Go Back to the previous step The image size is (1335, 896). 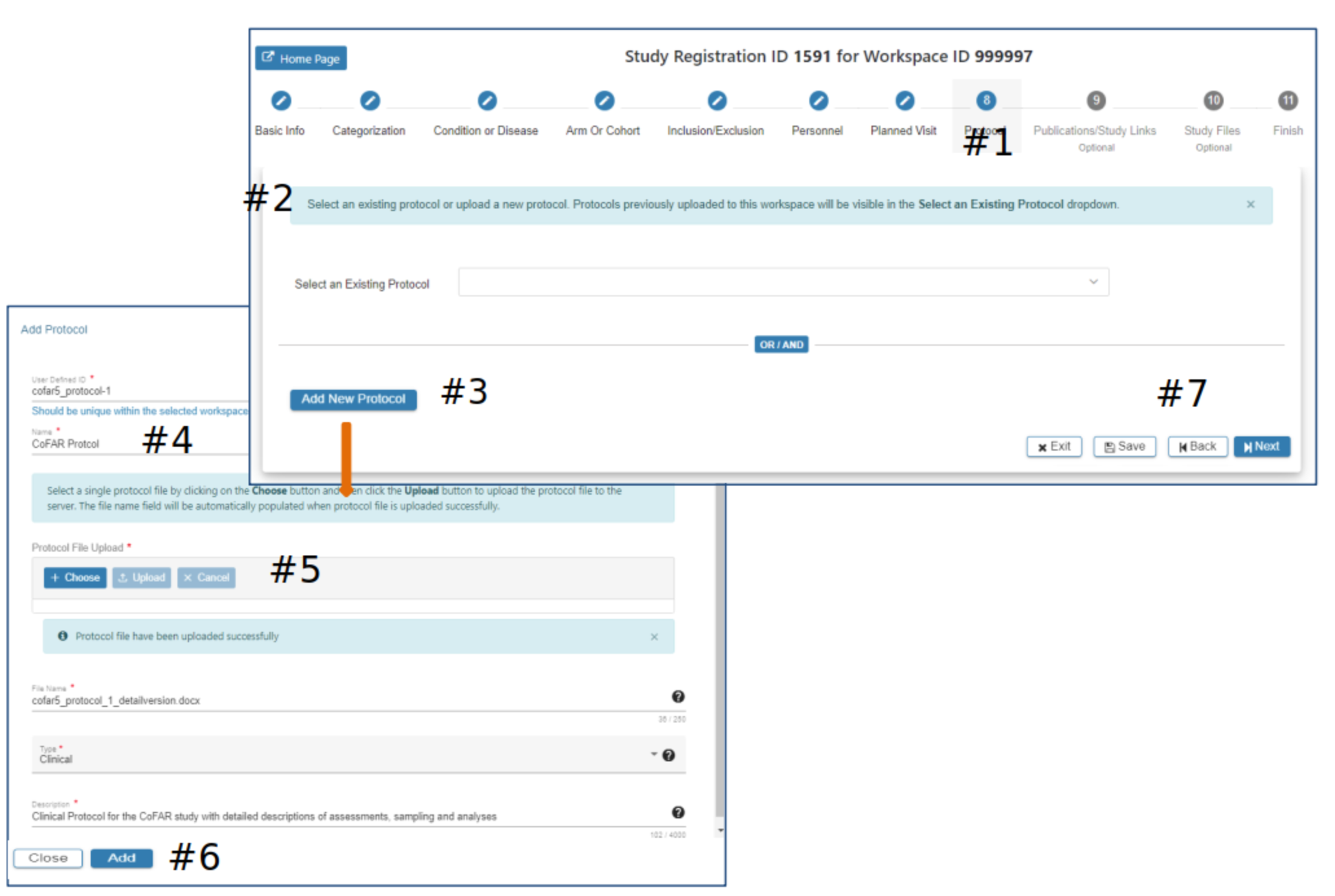point(1197,447)
